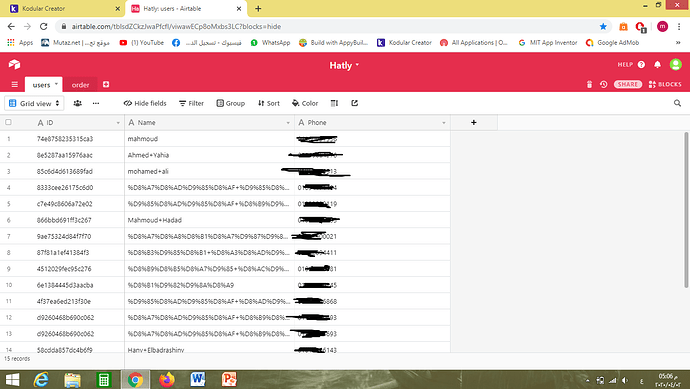Show more bookmarks chevron
The height and width of the screenshot is (389, 690).
pyautogui.click(x=678, y=43)
